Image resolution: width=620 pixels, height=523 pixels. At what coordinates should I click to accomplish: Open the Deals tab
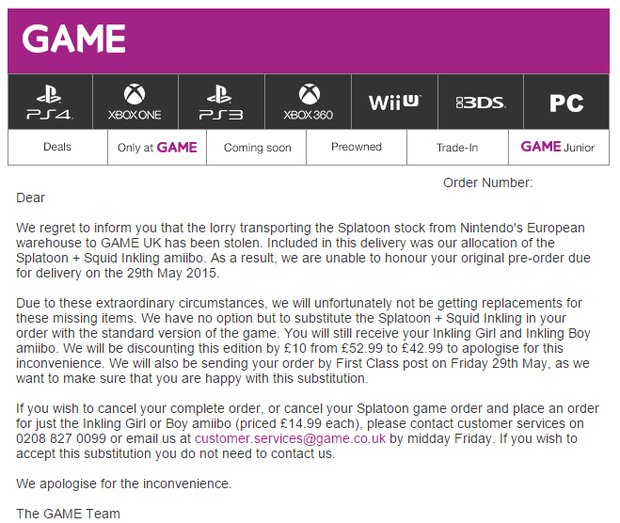(57, 147)
